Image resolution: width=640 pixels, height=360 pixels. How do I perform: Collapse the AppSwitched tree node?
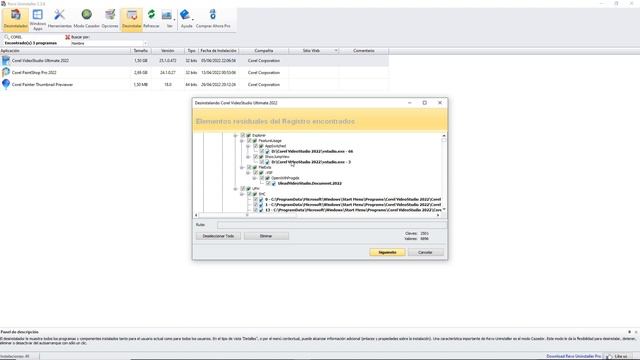click(x=248, y=146)
